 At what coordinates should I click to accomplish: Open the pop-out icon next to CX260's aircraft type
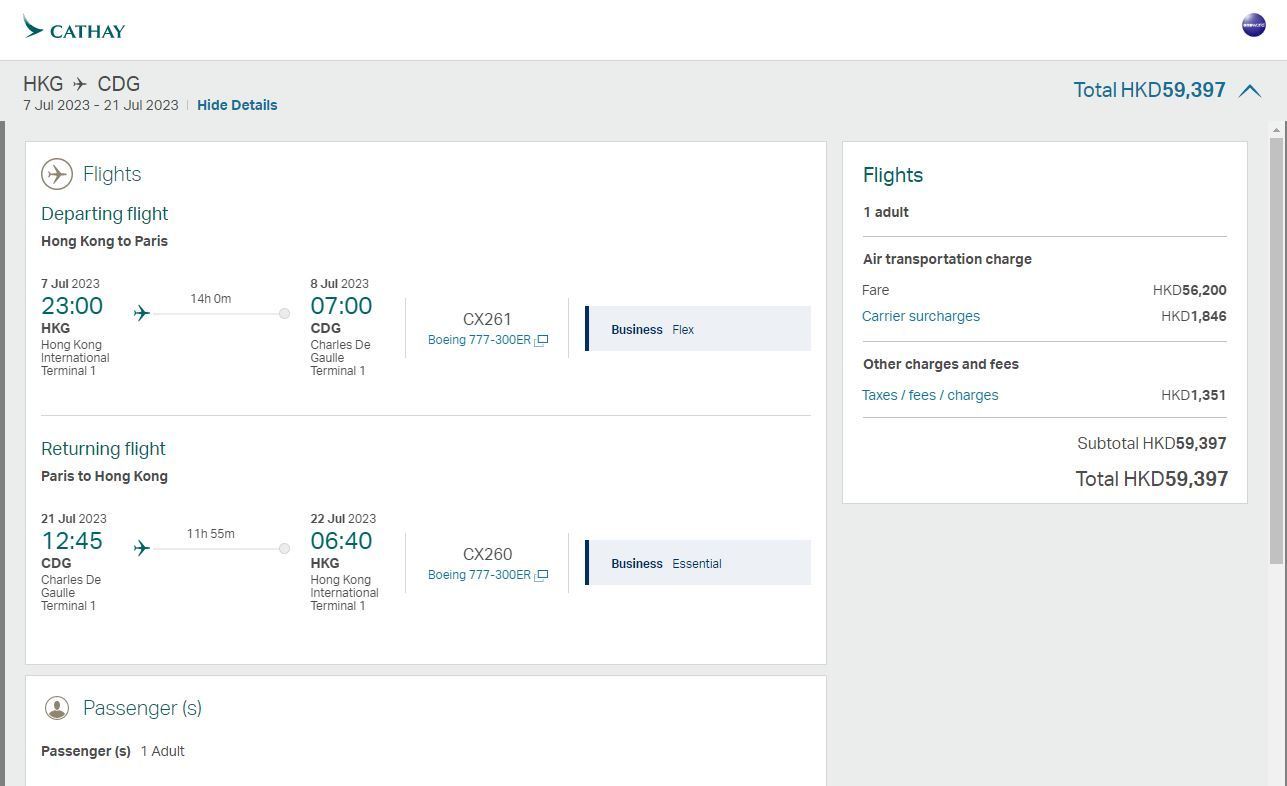541,574
